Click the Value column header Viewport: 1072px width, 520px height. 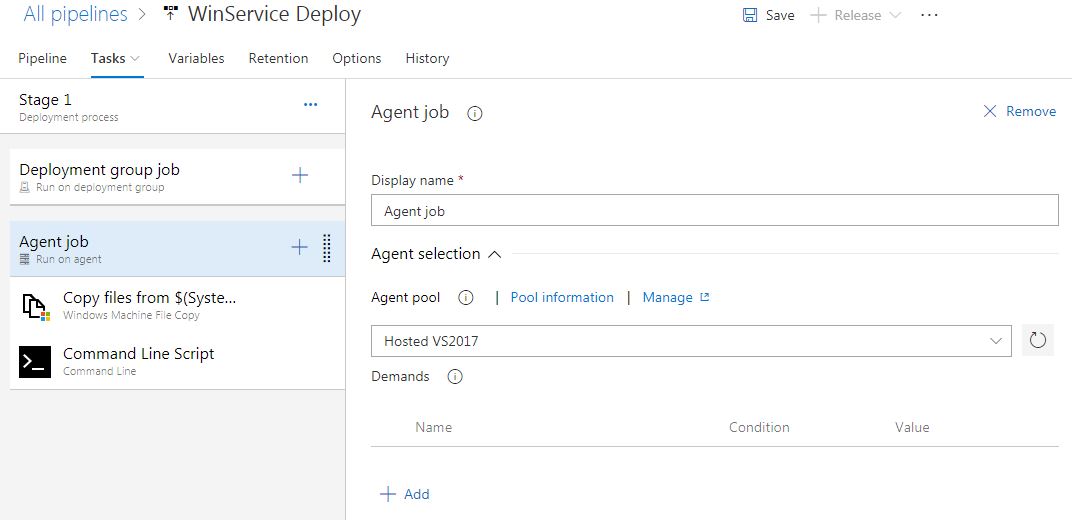pyautogui.click(x=912, y=427)
